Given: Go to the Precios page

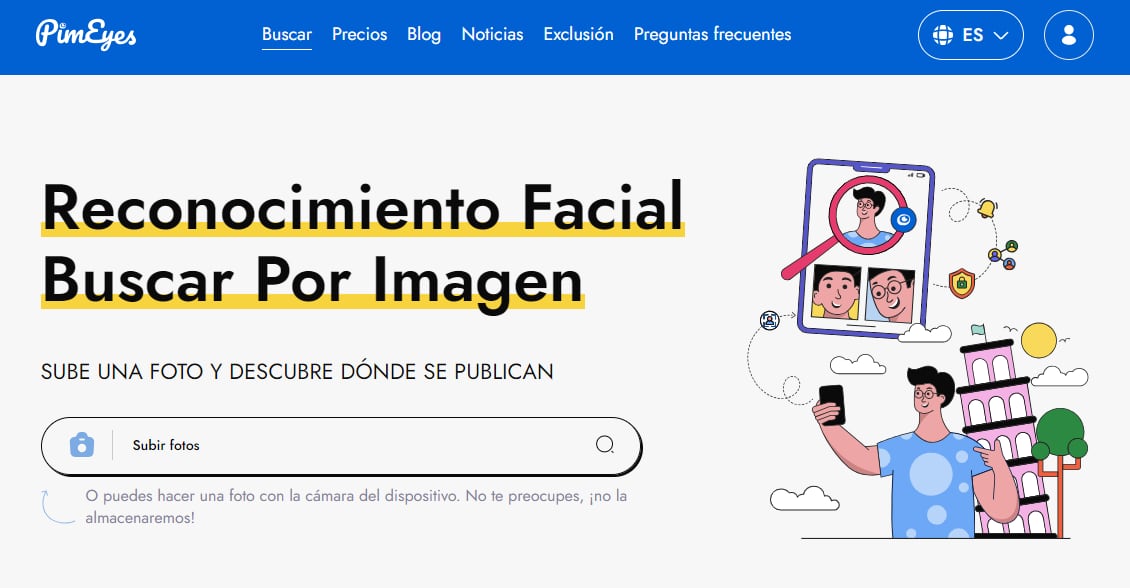Looking at the screenshot, I should pos(359,34).
